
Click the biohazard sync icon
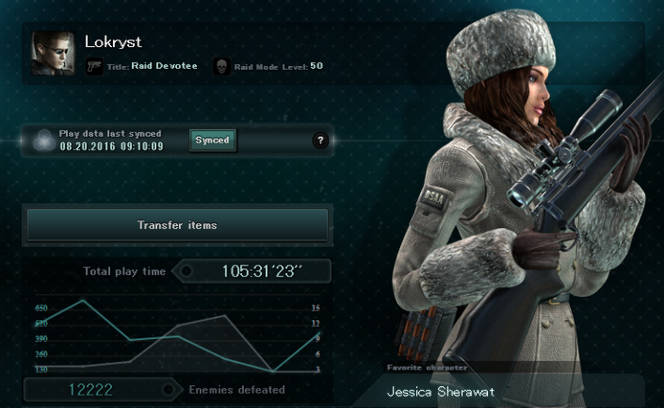point(44,140)
